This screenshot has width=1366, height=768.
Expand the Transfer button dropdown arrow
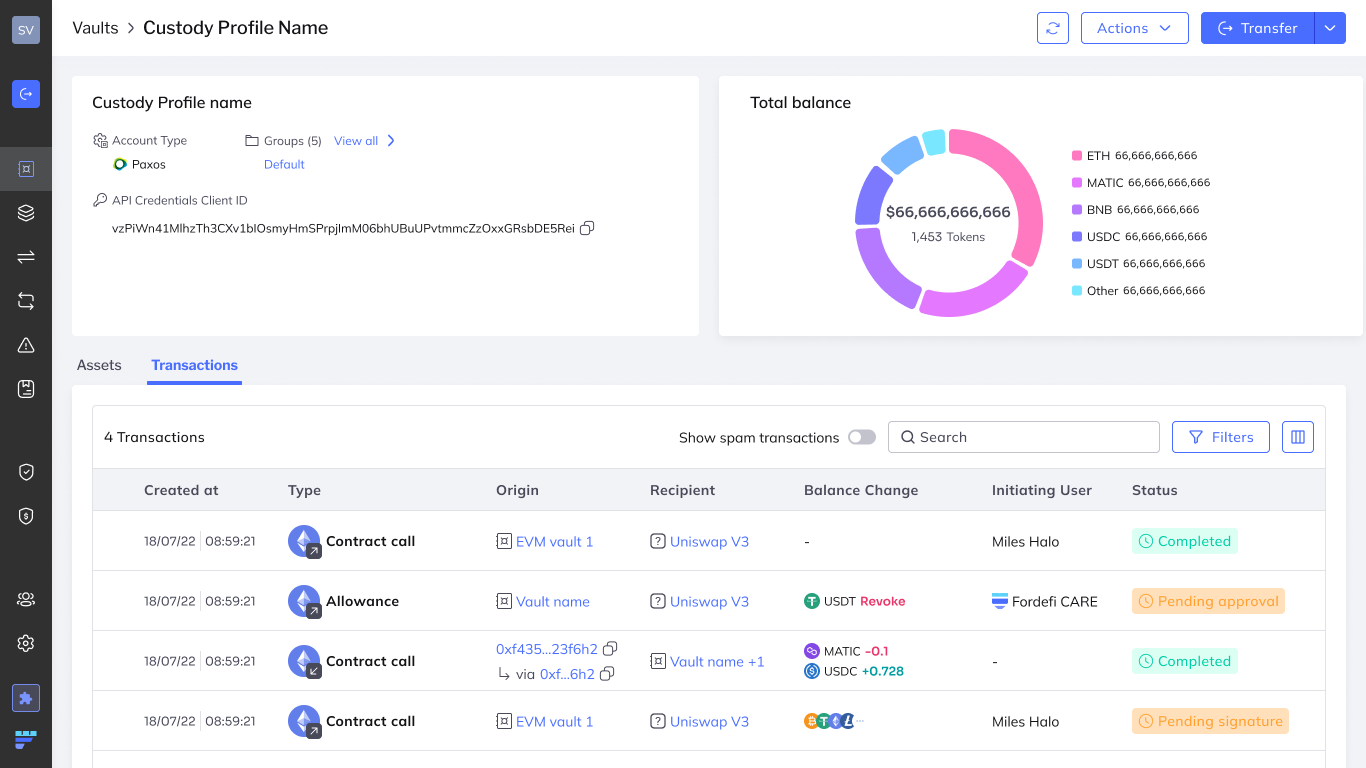(1330, 28)
